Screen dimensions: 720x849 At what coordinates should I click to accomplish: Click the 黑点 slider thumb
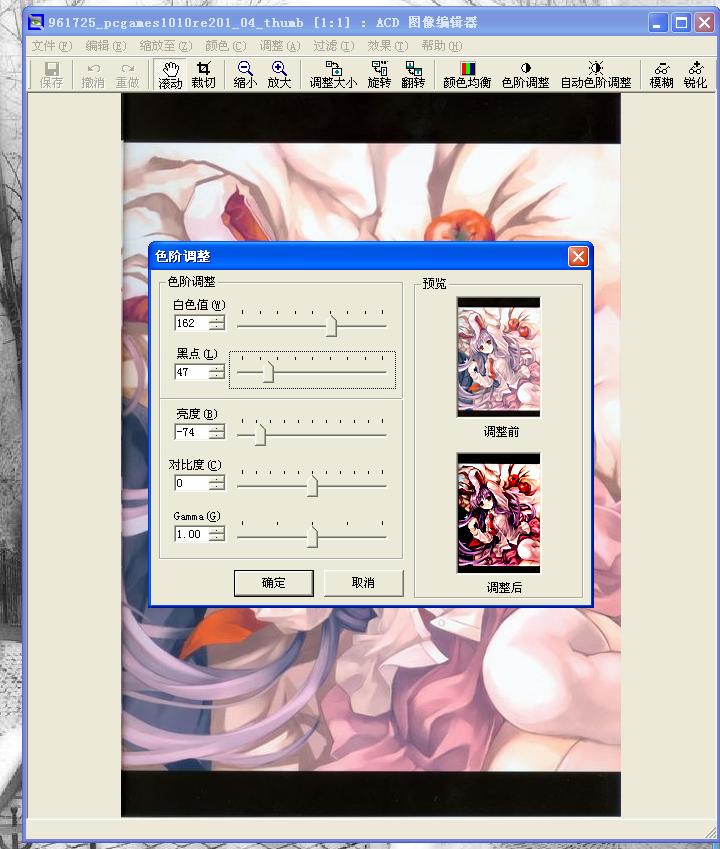point(268,373)
